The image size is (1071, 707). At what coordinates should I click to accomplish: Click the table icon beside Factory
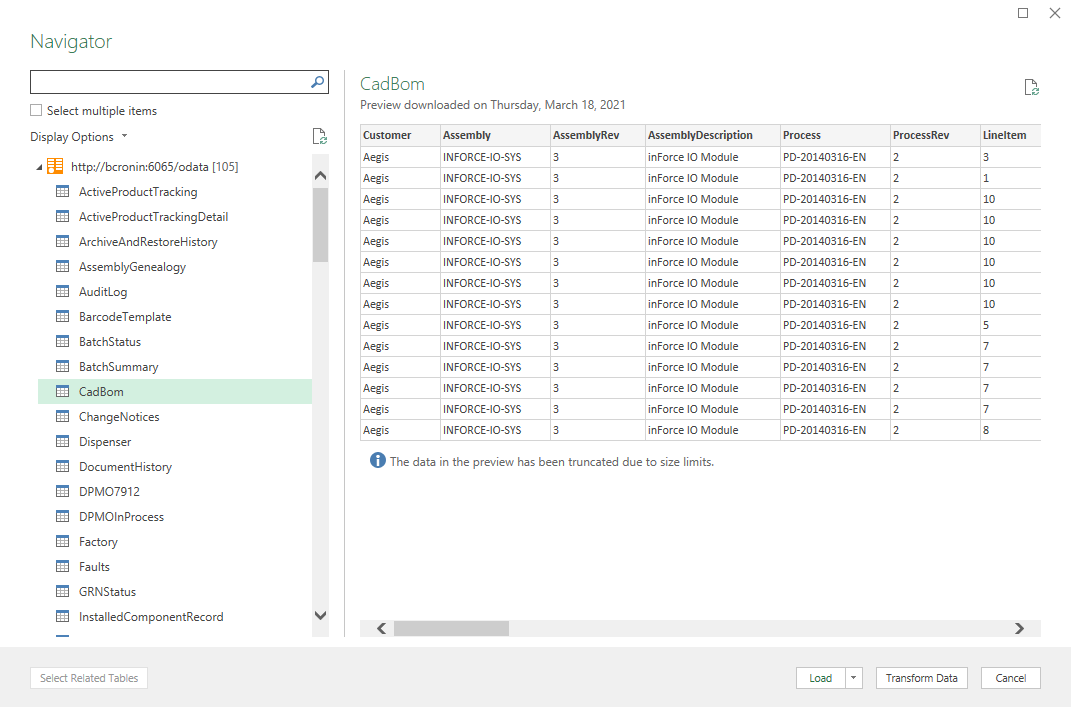(63, 541)
